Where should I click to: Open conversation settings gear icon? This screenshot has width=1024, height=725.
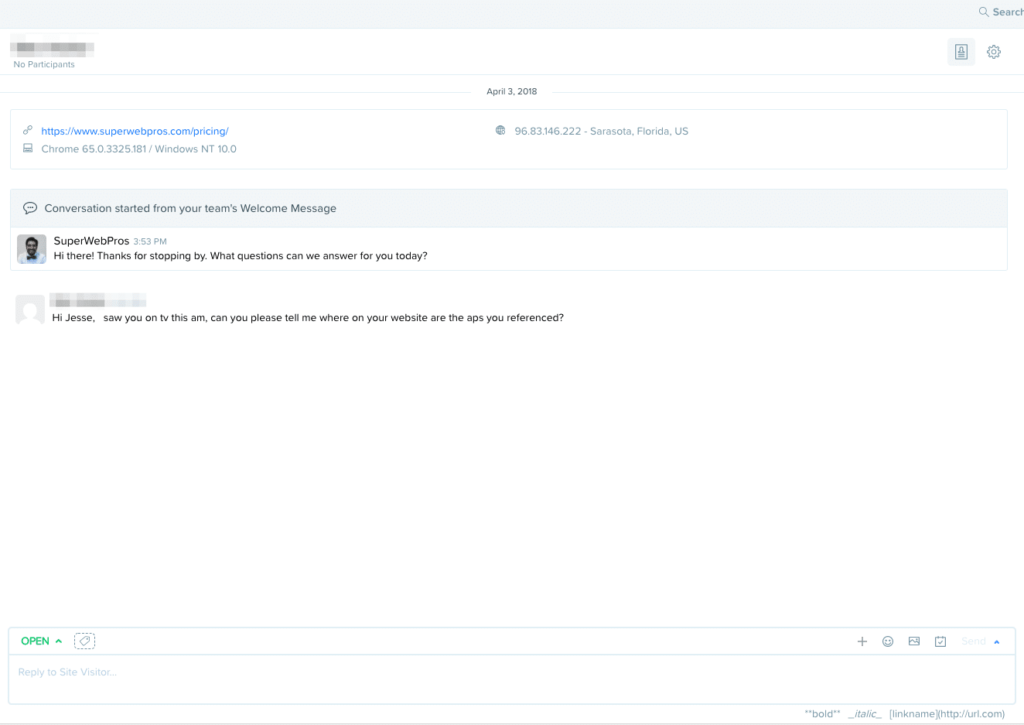coord(994,52)
